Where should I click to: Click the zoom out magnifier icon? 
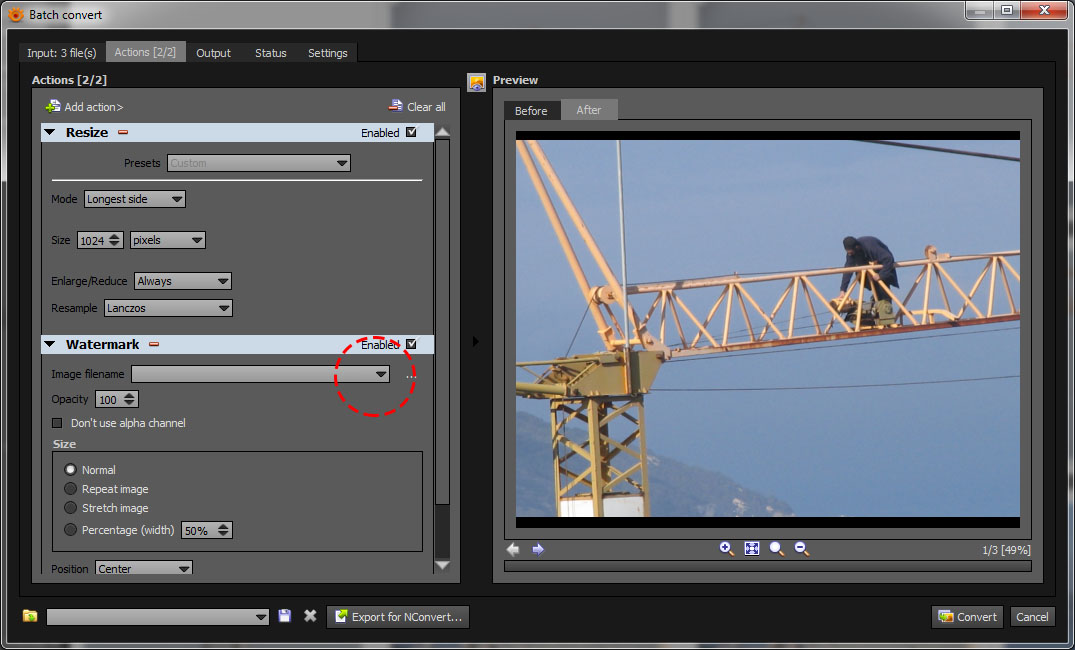801,549
